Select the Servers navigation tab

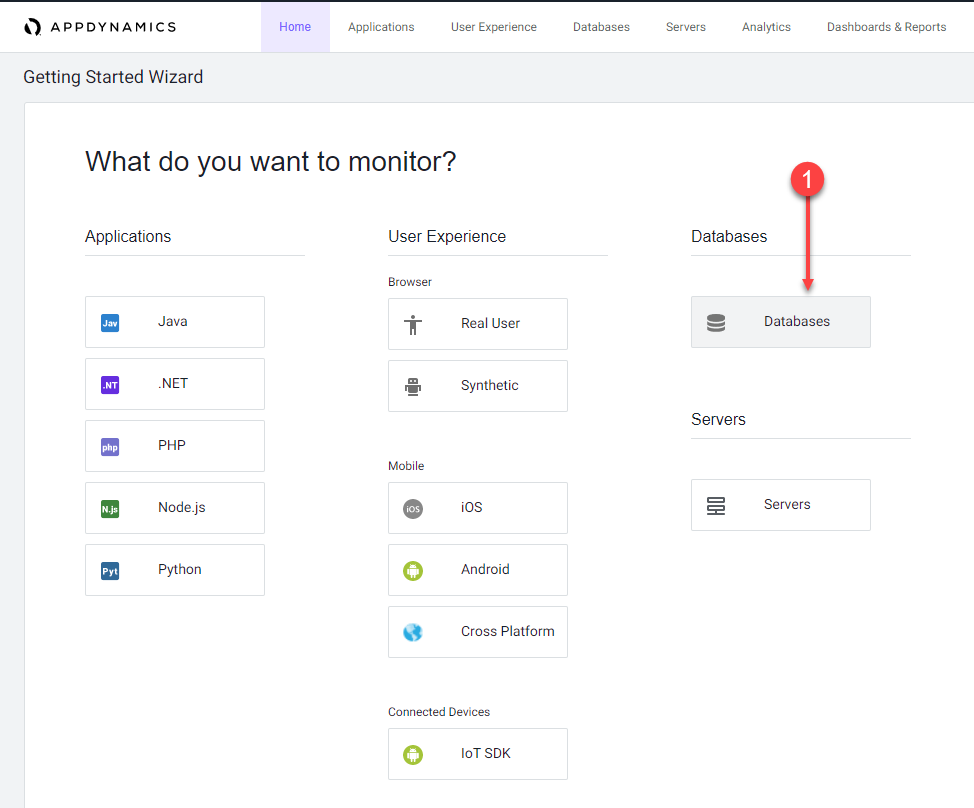point(686,27)
